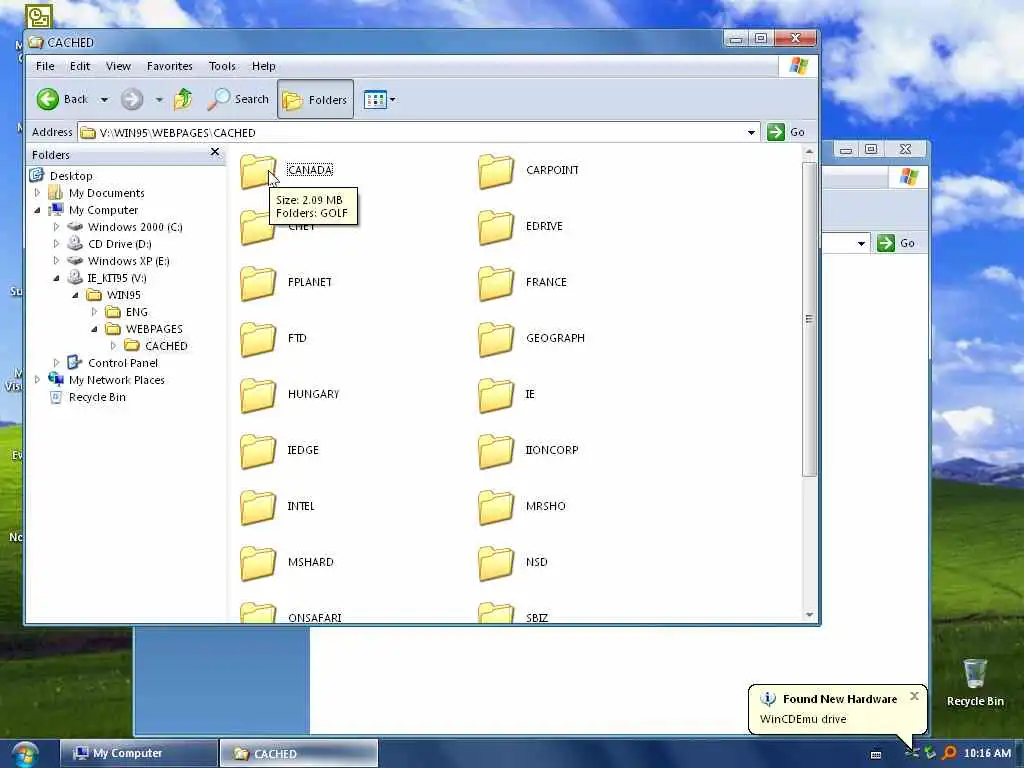The height and width of the screenshot is (768, 1024).
Task: Open the Views icon in toolbar
Action: pyautogui.click(x=375, y=100)
